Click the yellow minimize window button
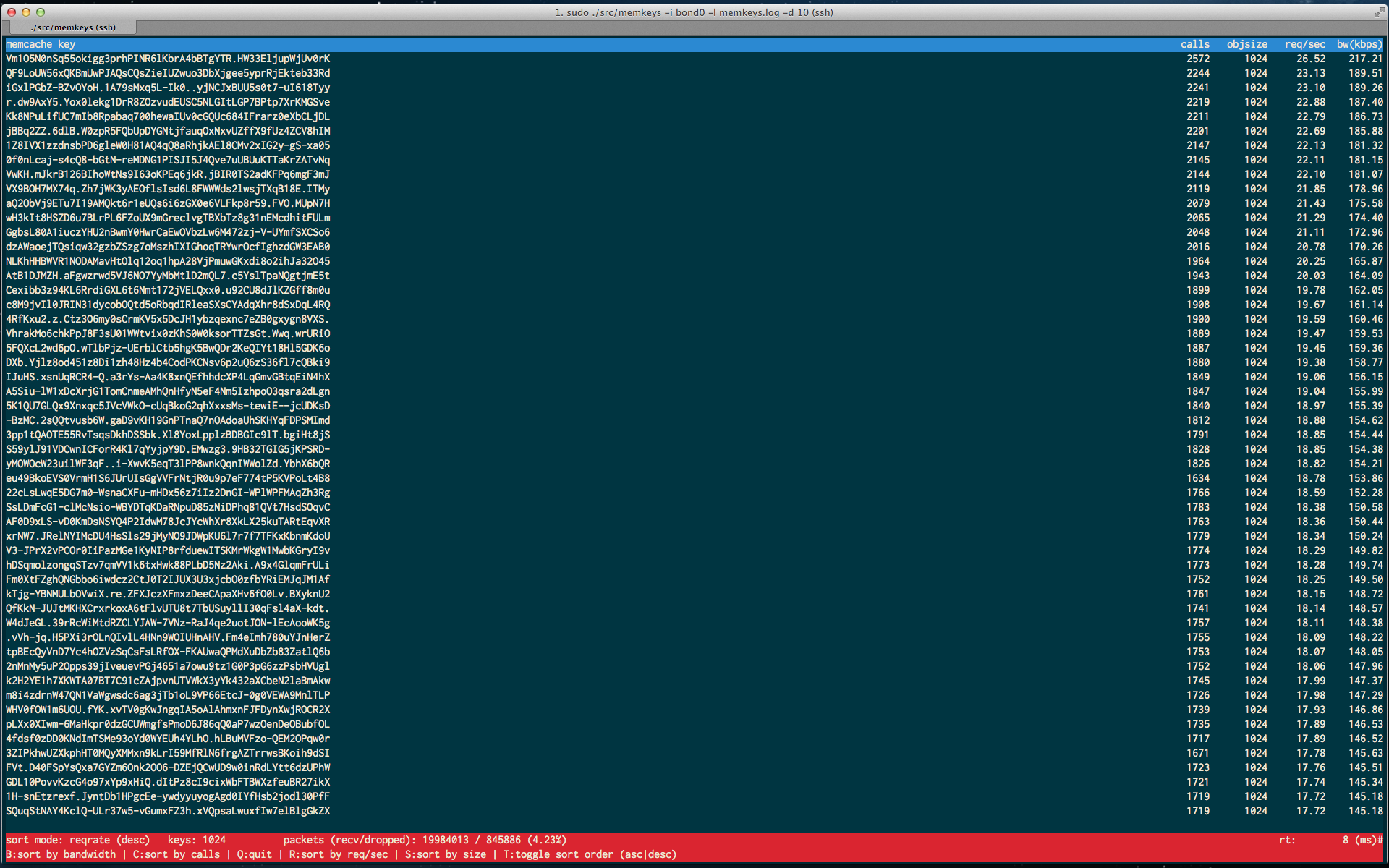Viewport: 1389px width, 868px height. (26, 12)
